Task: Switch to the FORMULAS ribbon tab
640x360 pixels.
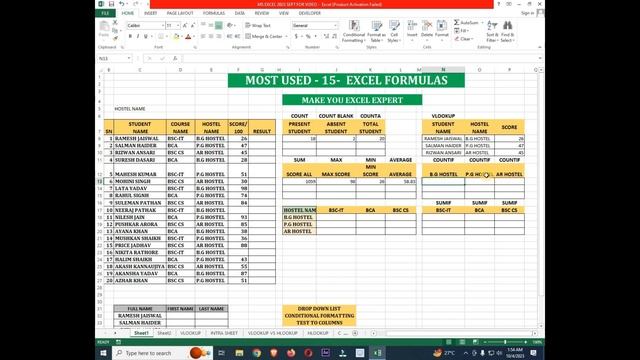Action: pos(214,13)
